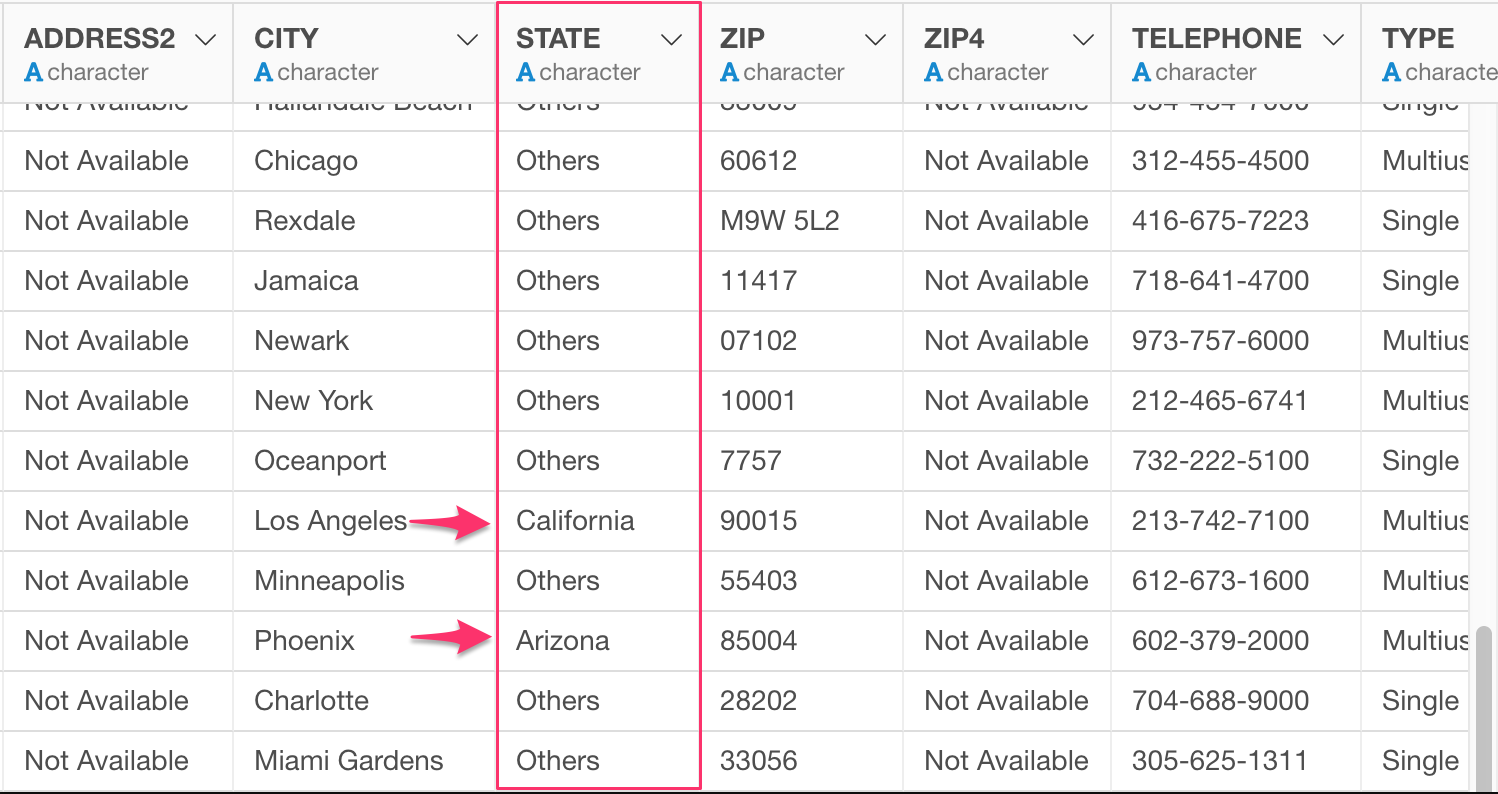Click character type icon under CITY header
1498x794 pixels.
click(x=263, y=72)
